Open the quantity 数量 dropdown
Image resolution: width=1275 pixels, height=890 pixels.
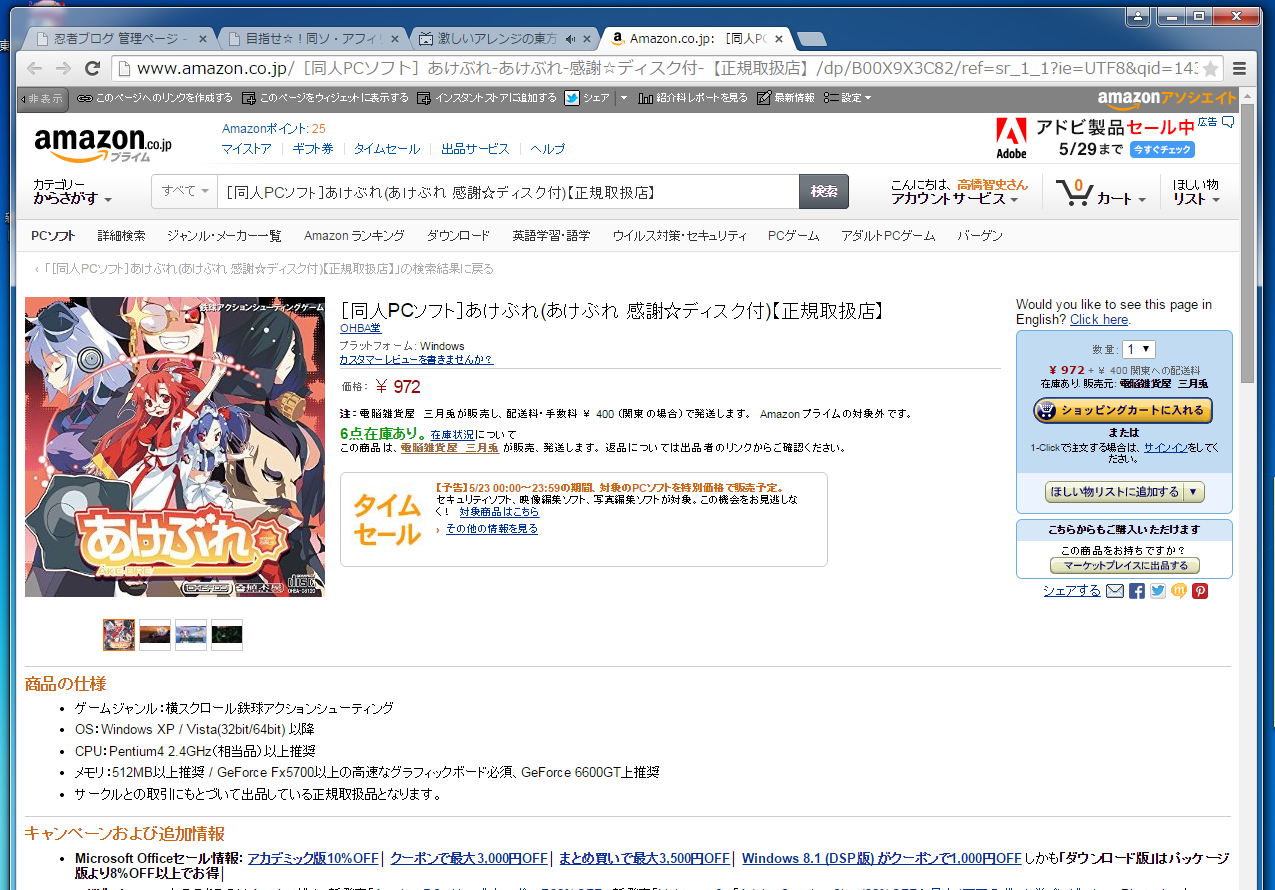click(1138, 349)
